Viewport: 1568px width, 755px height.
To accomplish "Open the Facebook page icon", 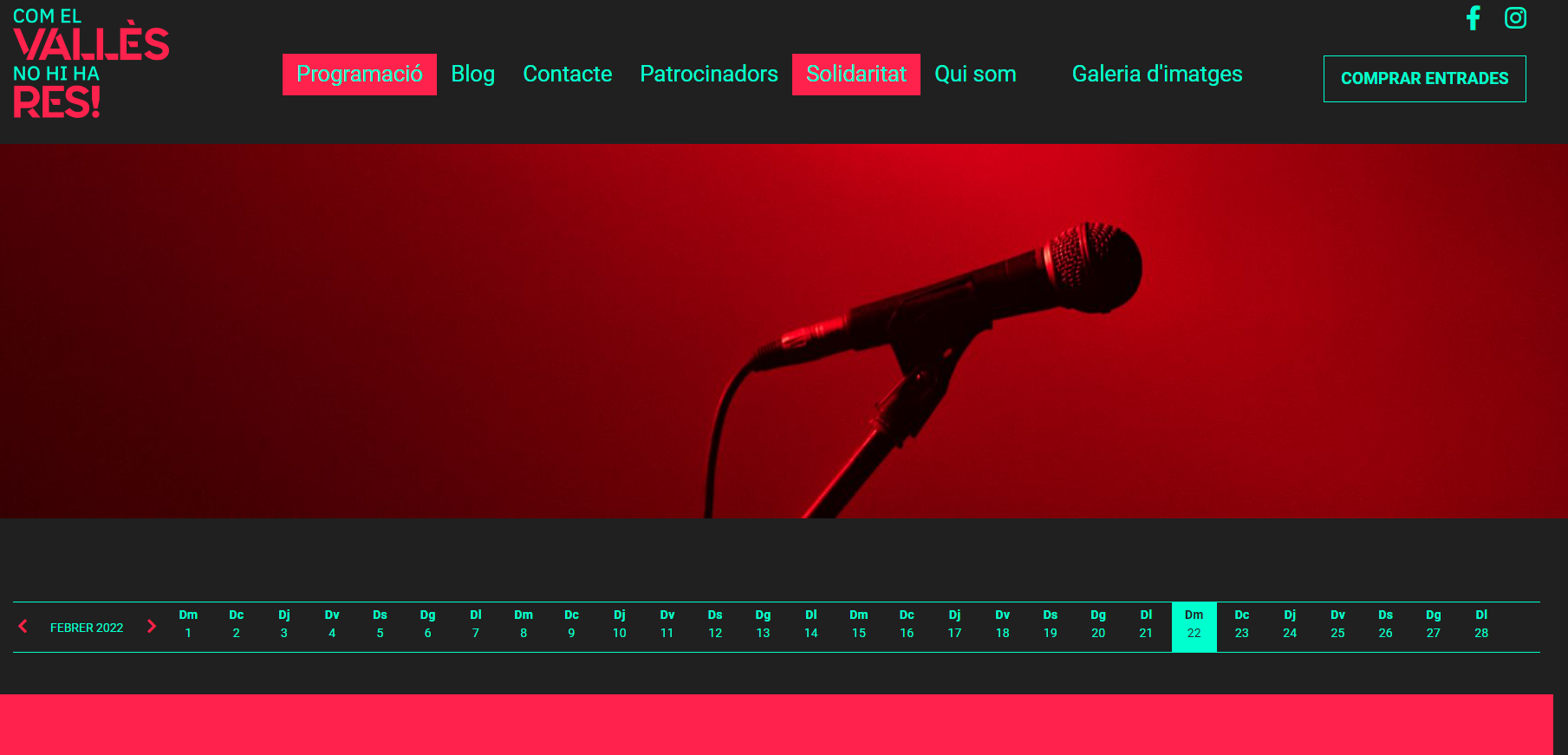I will [x=1473, y=18].
